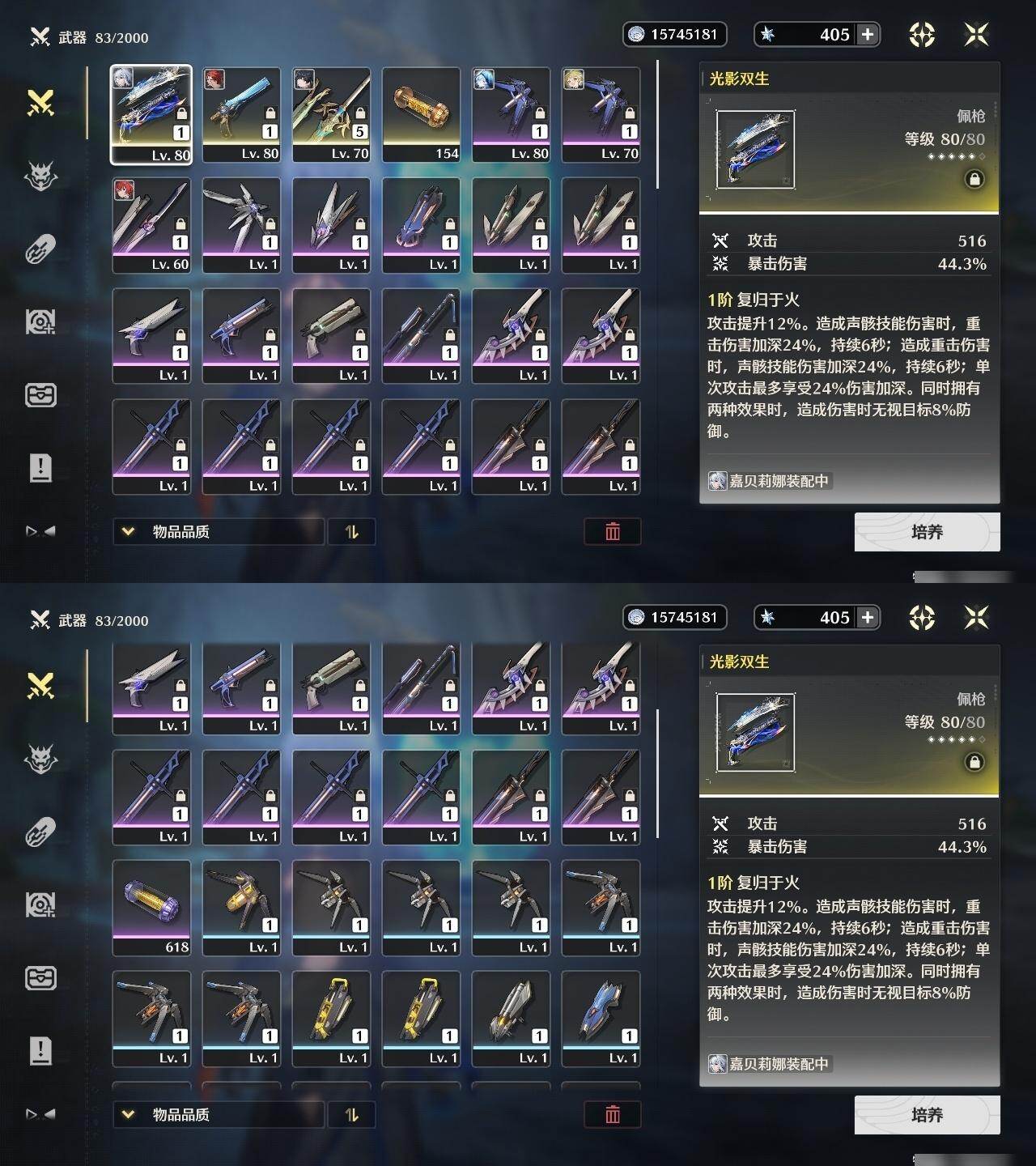1036x1166 pixels.
Task: Select the echo demon-mask category in upper sidebar
Action: tap(40, 176)
